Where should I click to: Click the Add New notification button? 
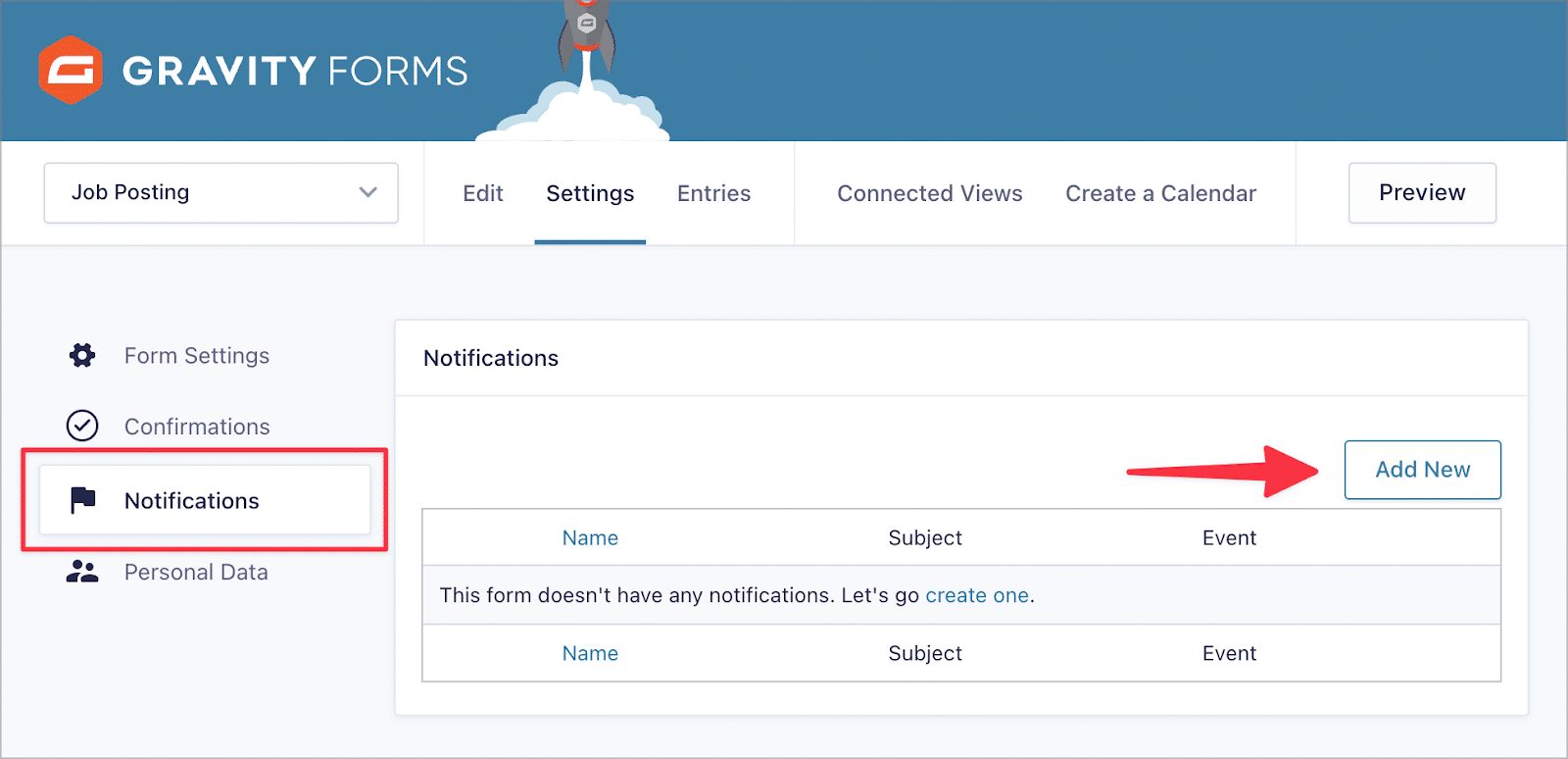pos(1422,470)
